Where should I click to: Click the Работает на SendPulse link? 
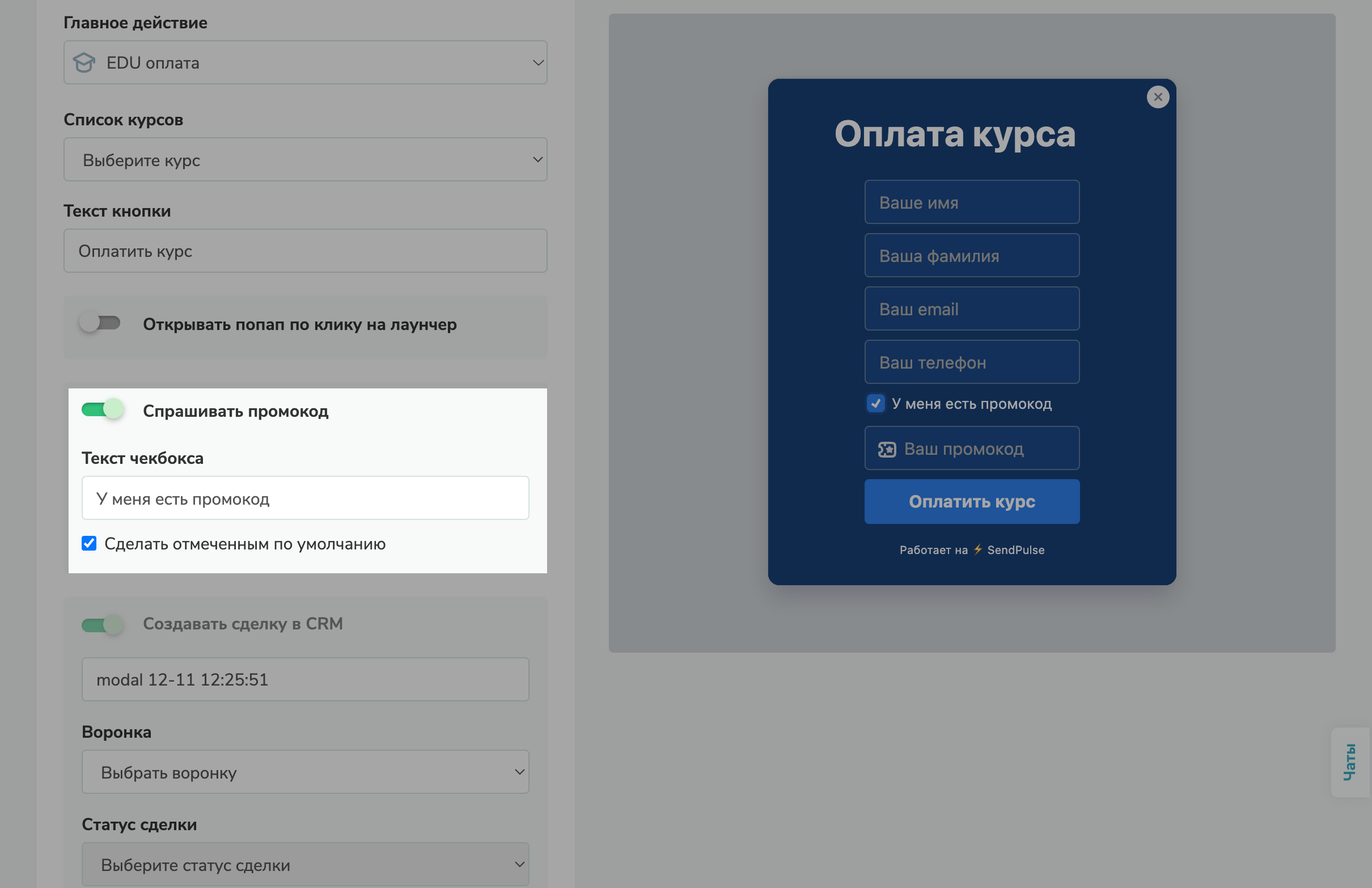[x=971, y=549]
